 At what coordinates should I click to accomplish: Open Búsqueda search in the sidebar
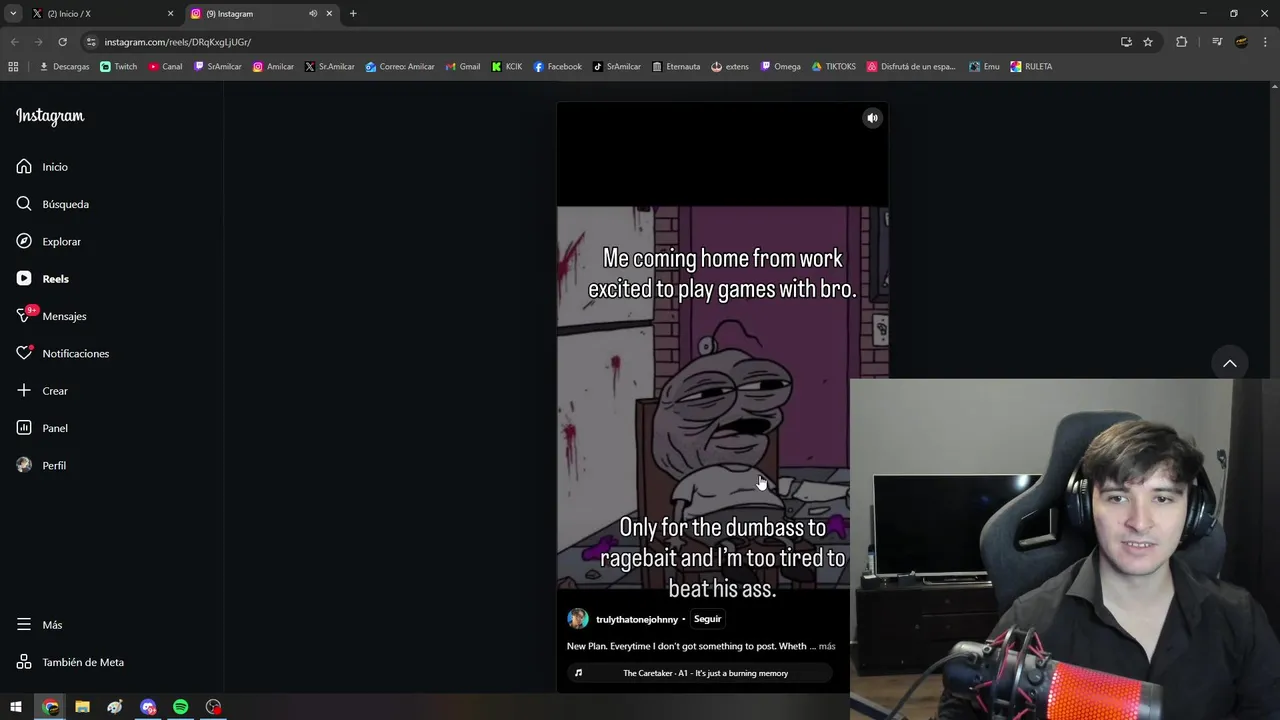click(52, 204)
